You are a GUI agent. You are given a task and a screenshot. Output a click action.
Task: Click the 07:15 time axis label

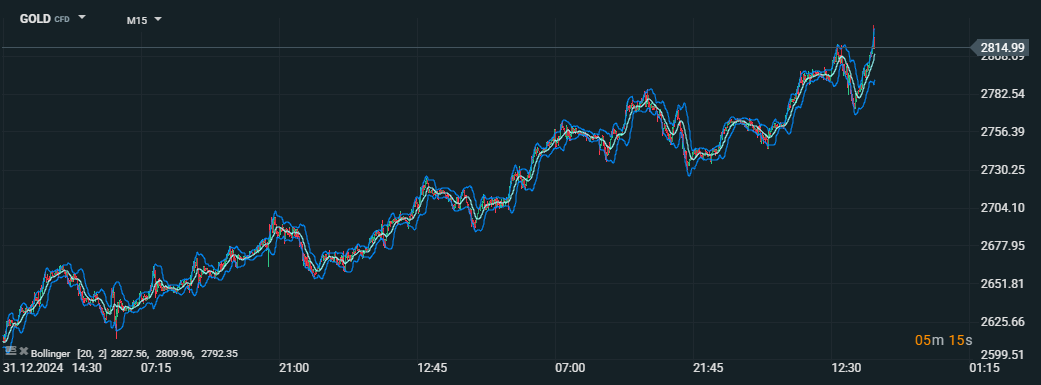pyautogui.click(x=157, y=368)
